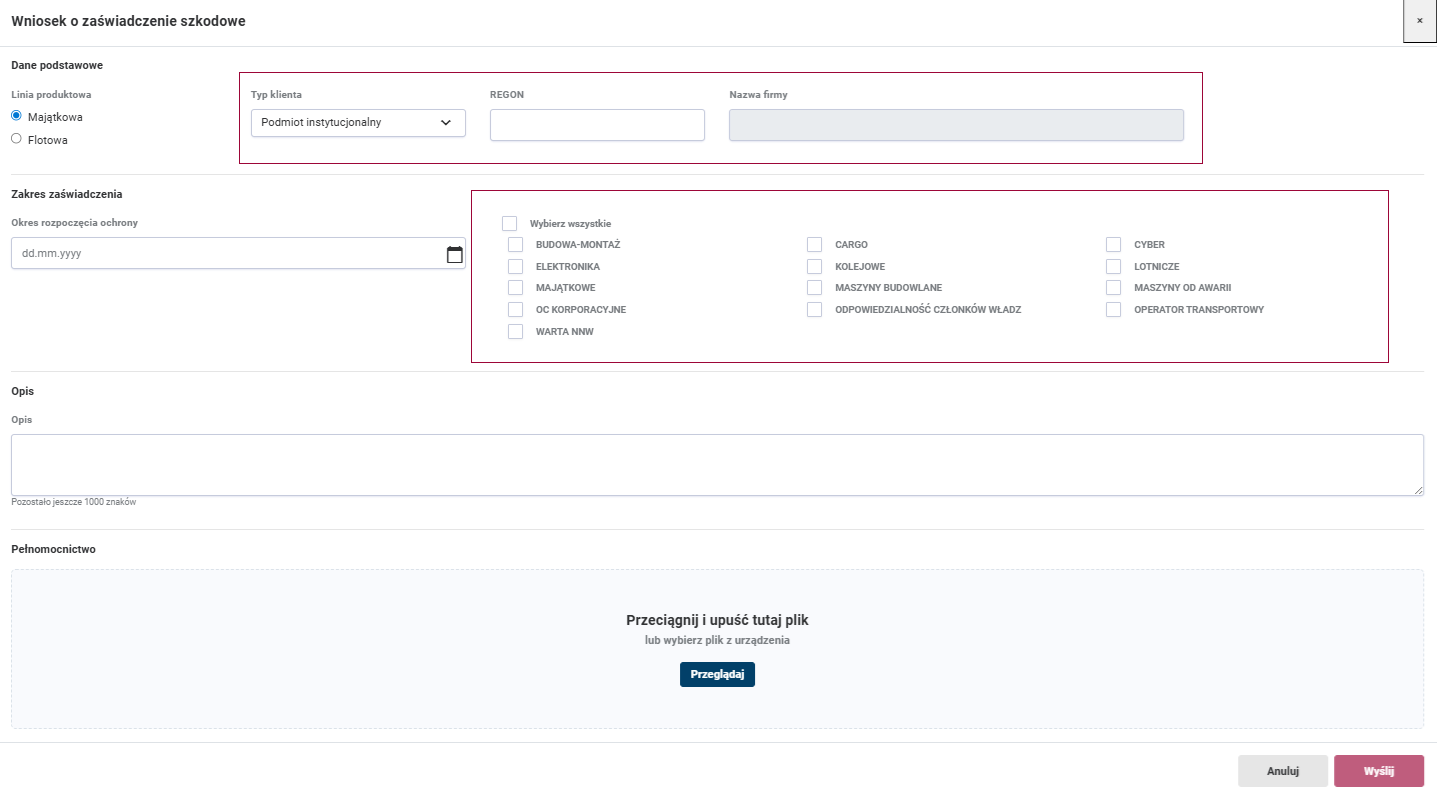Tick the OPERATOR TRANSPORTOWY checkbox
The height and width of the screenshot is (797, 1439).
click(x=1114, y=310)
